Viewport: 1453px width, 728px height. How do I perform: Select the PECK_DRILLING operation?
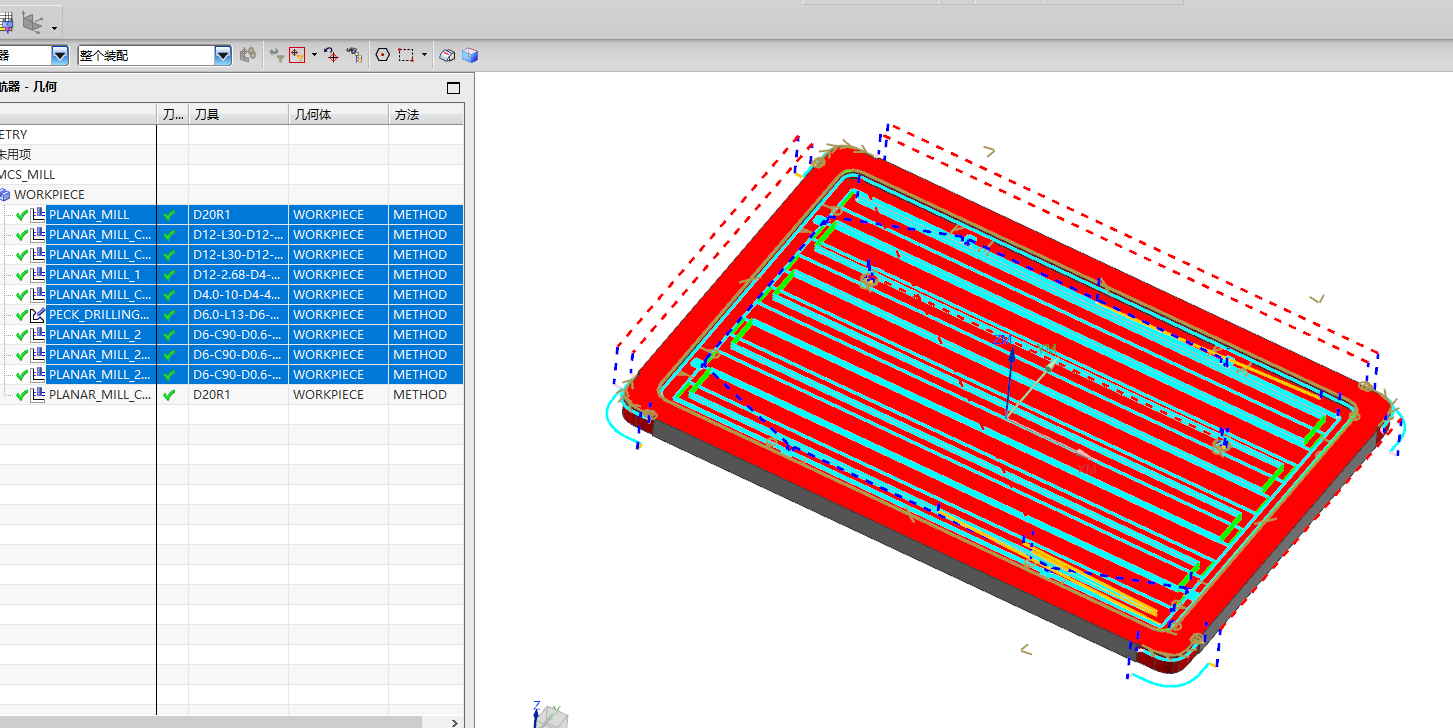coord(99,315)
